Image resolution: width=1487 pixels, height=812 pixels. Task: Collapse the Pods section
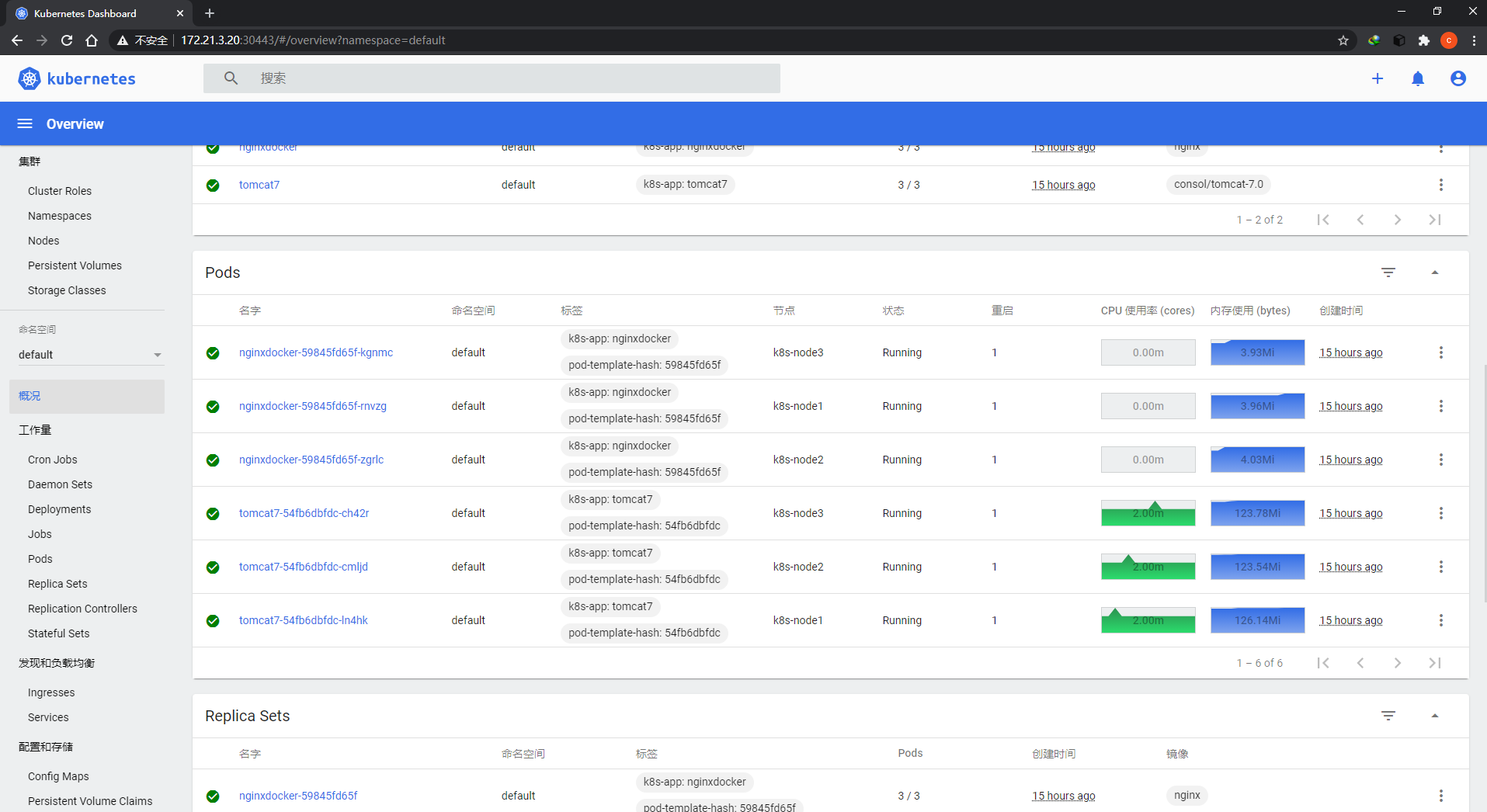click(x=1435, y=272)
